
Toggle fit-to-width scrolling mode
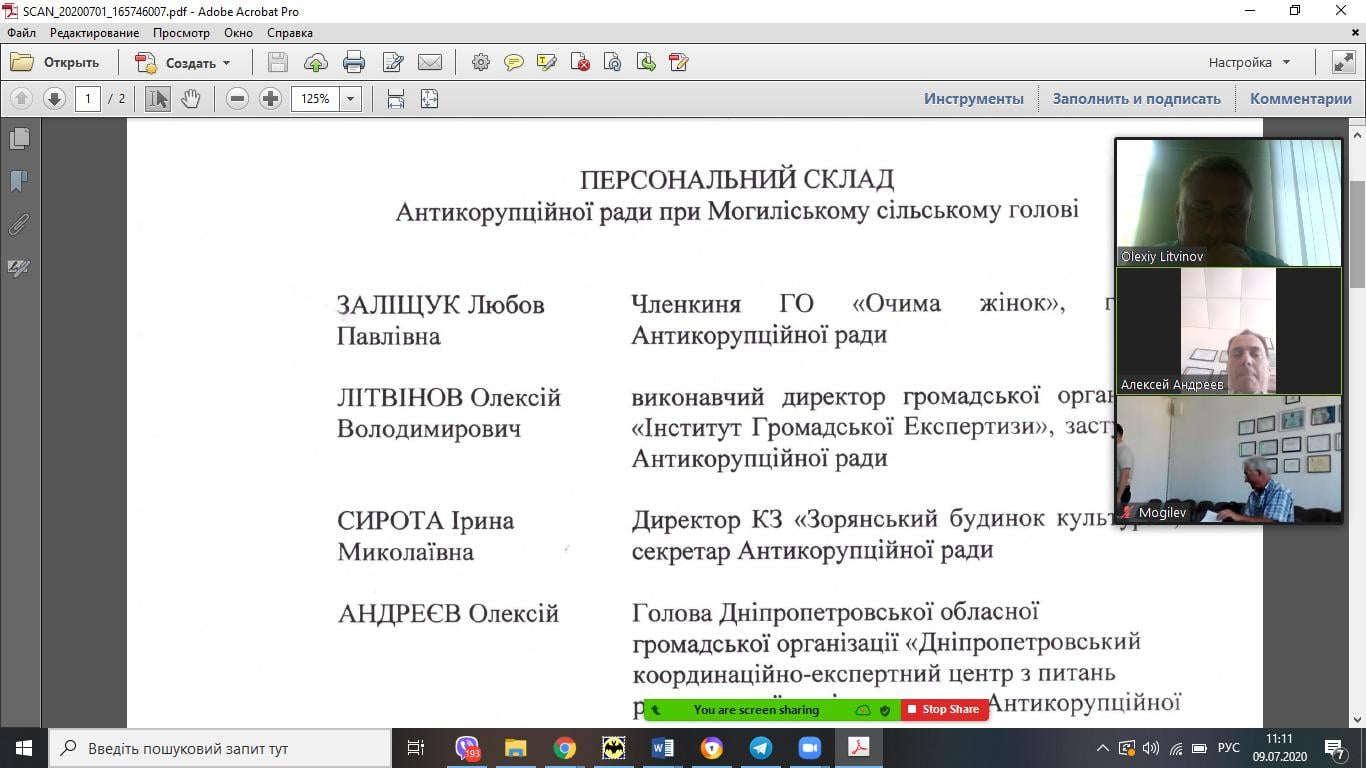tap(396, 99)
